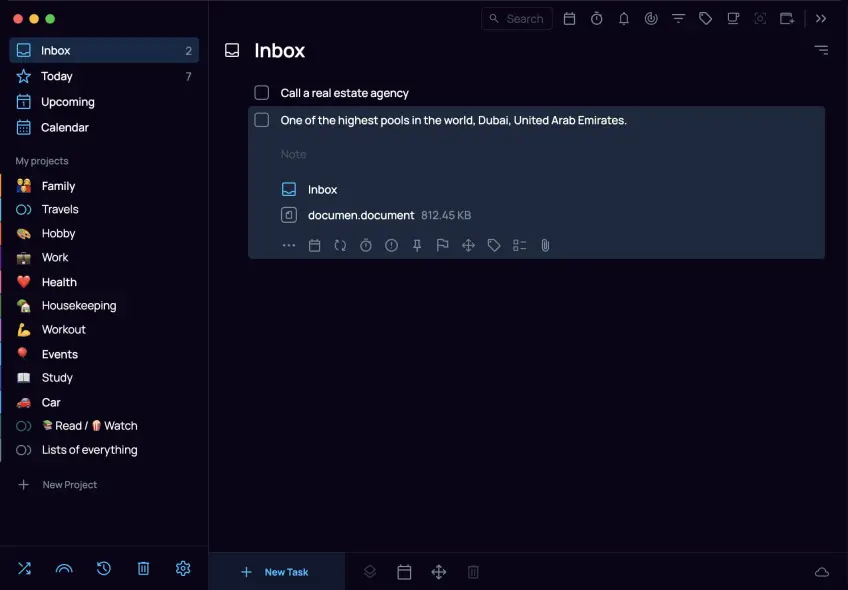848x590 pixels.
Task: Click the tag icon in the top toolbar
Action: click(x=706, y=19)
